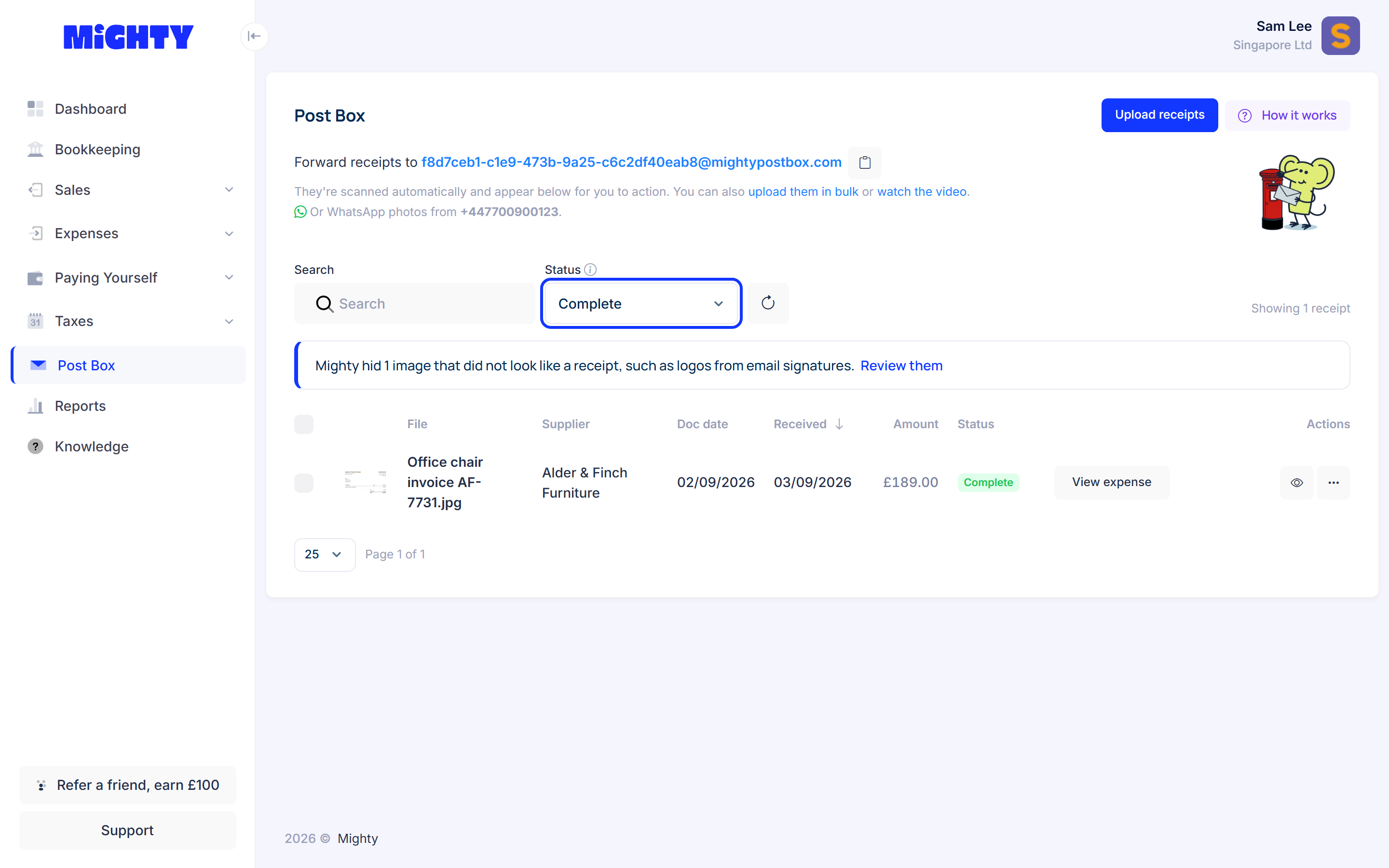
Task: Tick the select-all header checkbox
Action: [x=304, y=424]
